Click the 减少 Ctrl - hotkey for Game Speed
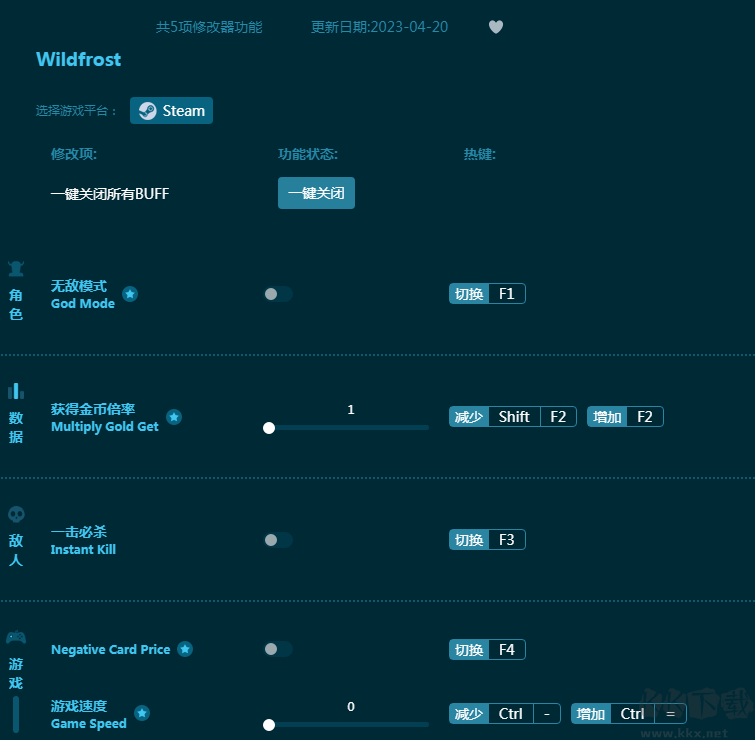Image resolution: width=755 pixels, height=740 pixels. 505,714
